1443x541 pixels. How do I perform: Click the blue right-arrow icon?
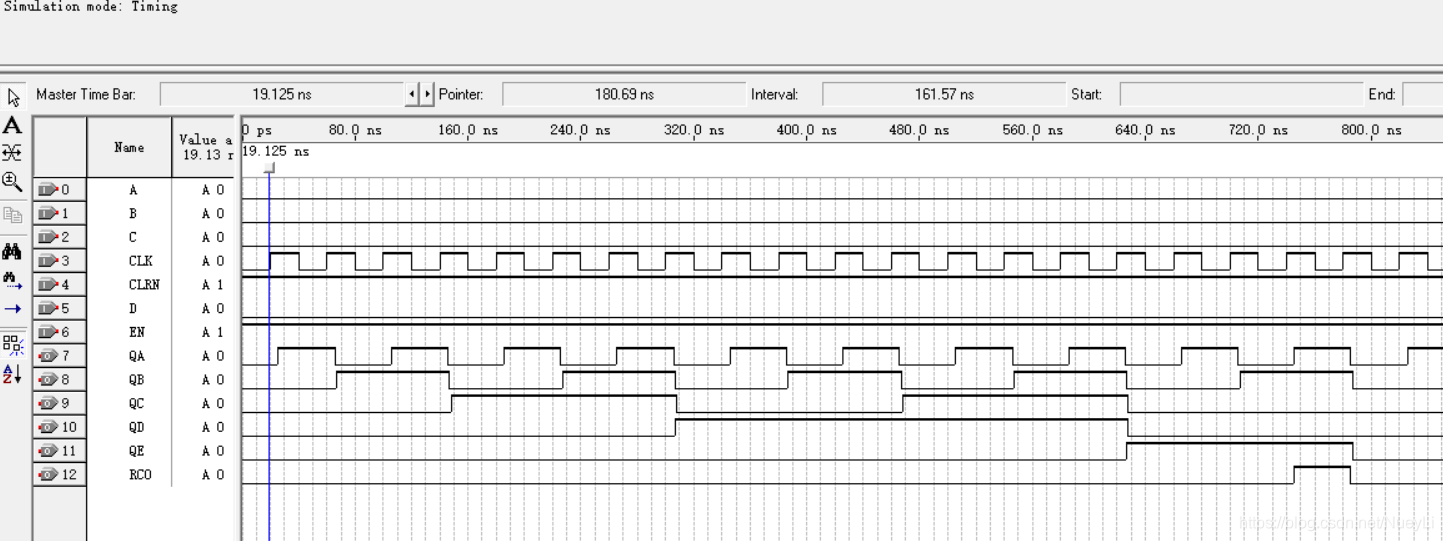(12, 309)
